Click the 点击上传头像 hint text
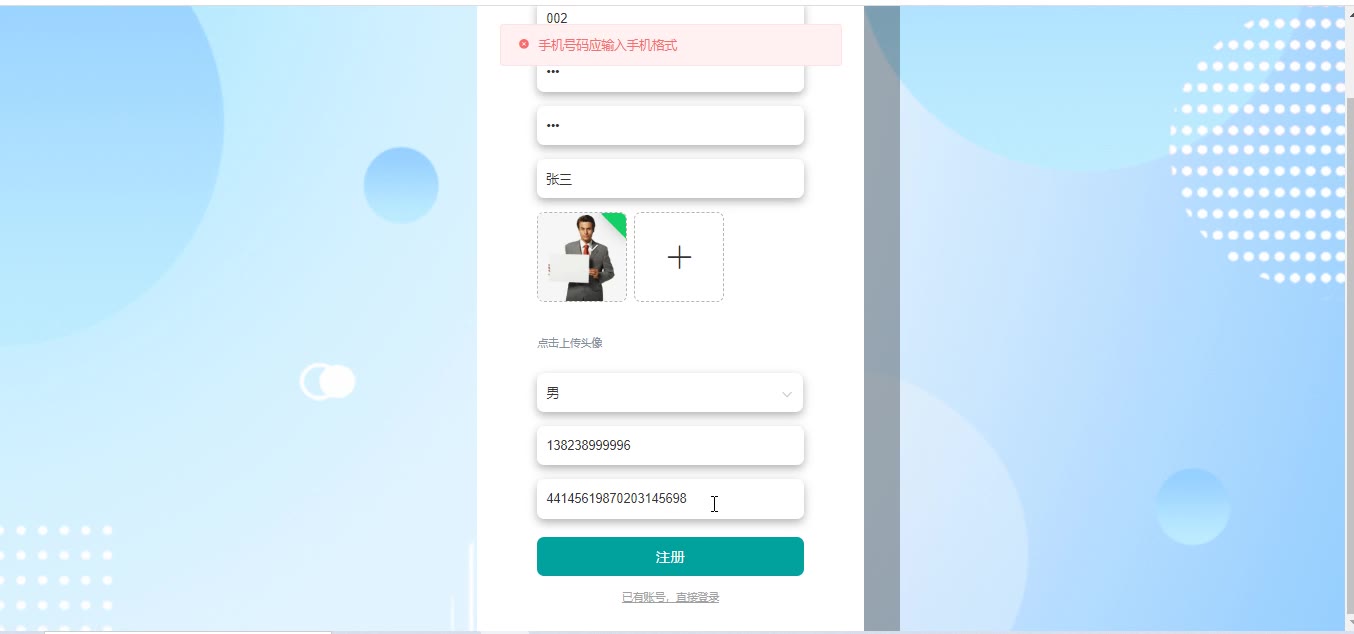Screen dimensions: 1354x634 570,343
